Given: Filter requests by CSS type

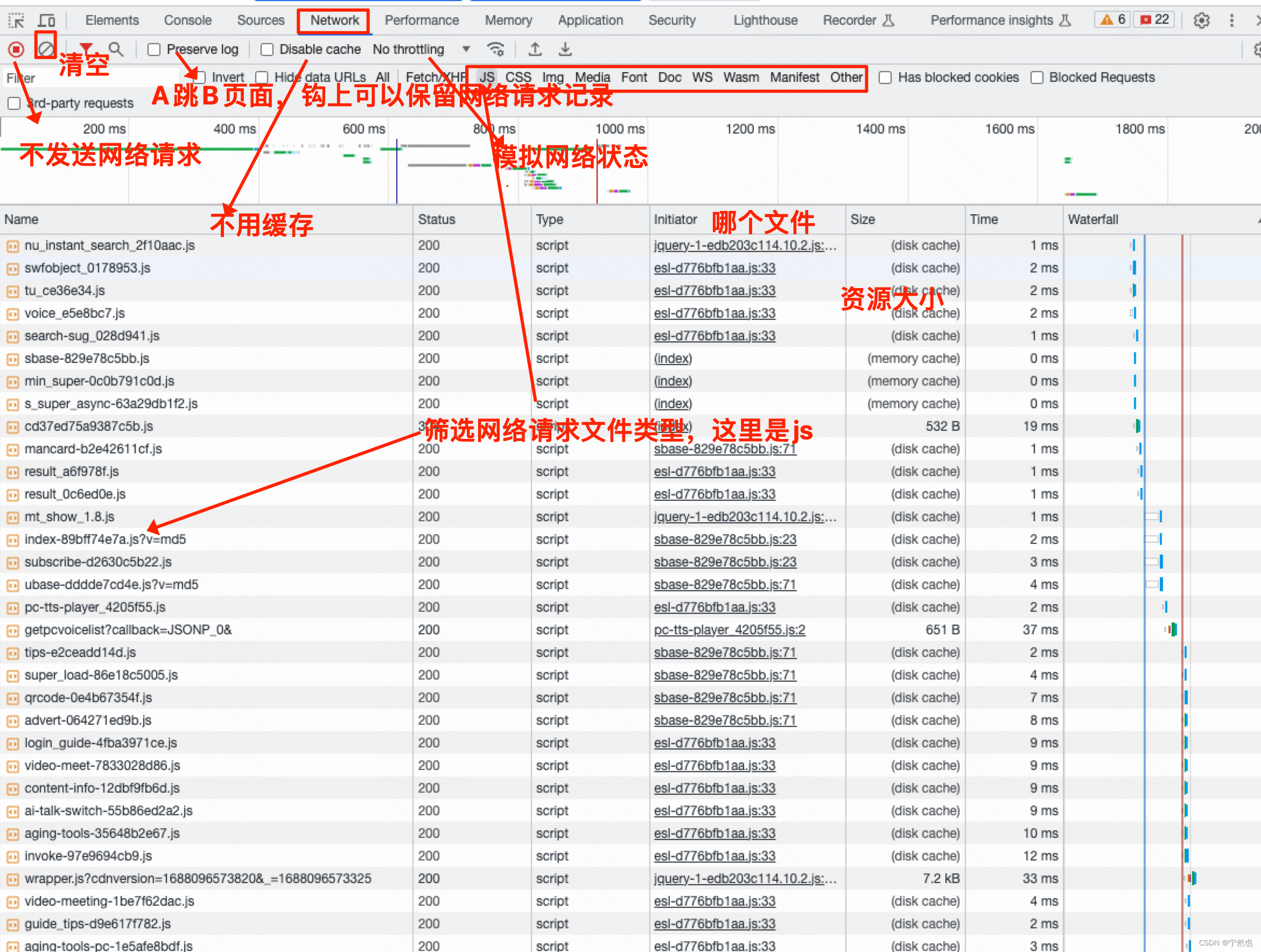Looking at the screenshot, I should pyautogui.click(x=518, y=78).
